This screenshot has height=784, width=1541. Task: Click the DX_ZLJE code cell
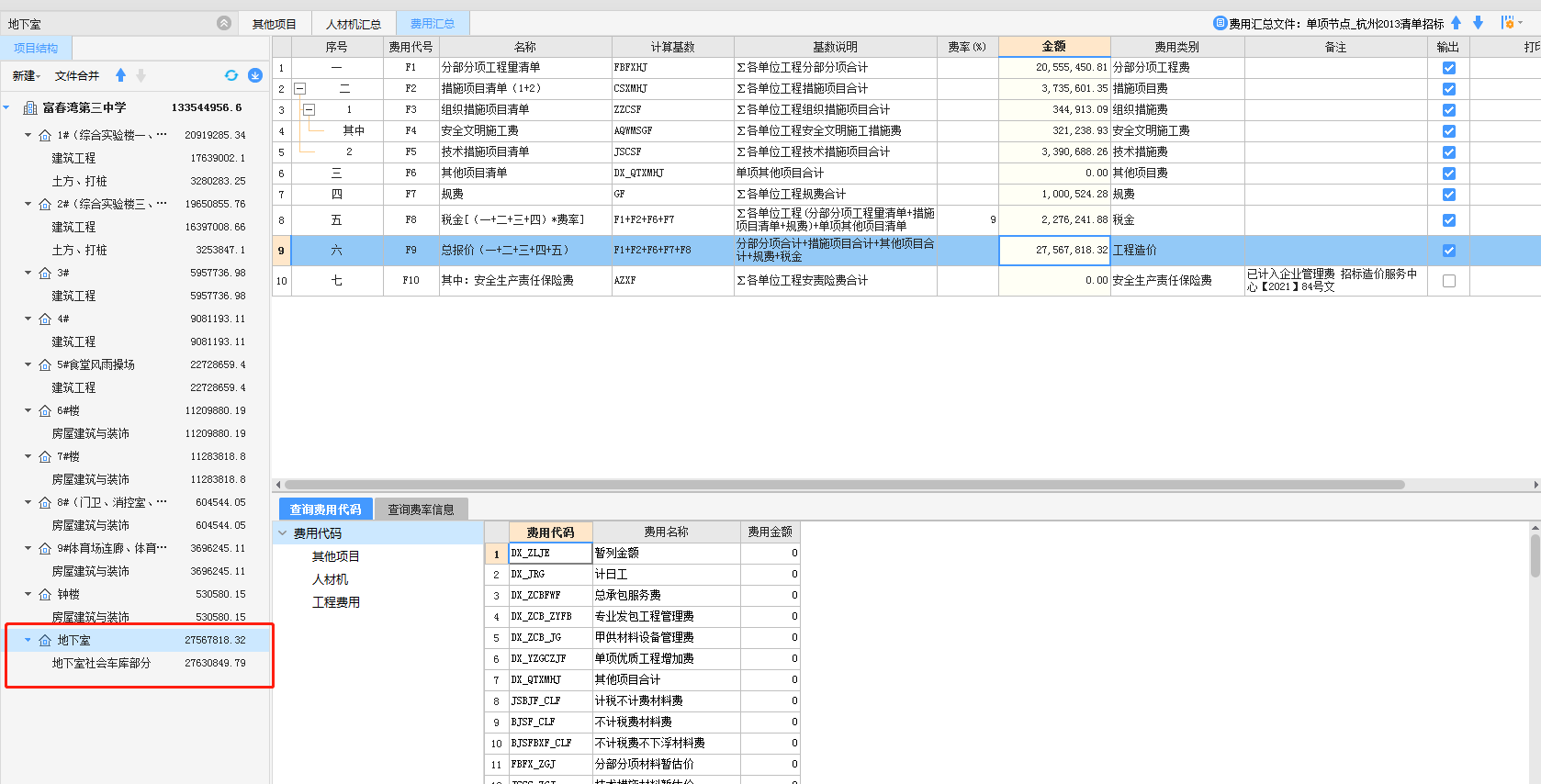(x=550, y=553)
